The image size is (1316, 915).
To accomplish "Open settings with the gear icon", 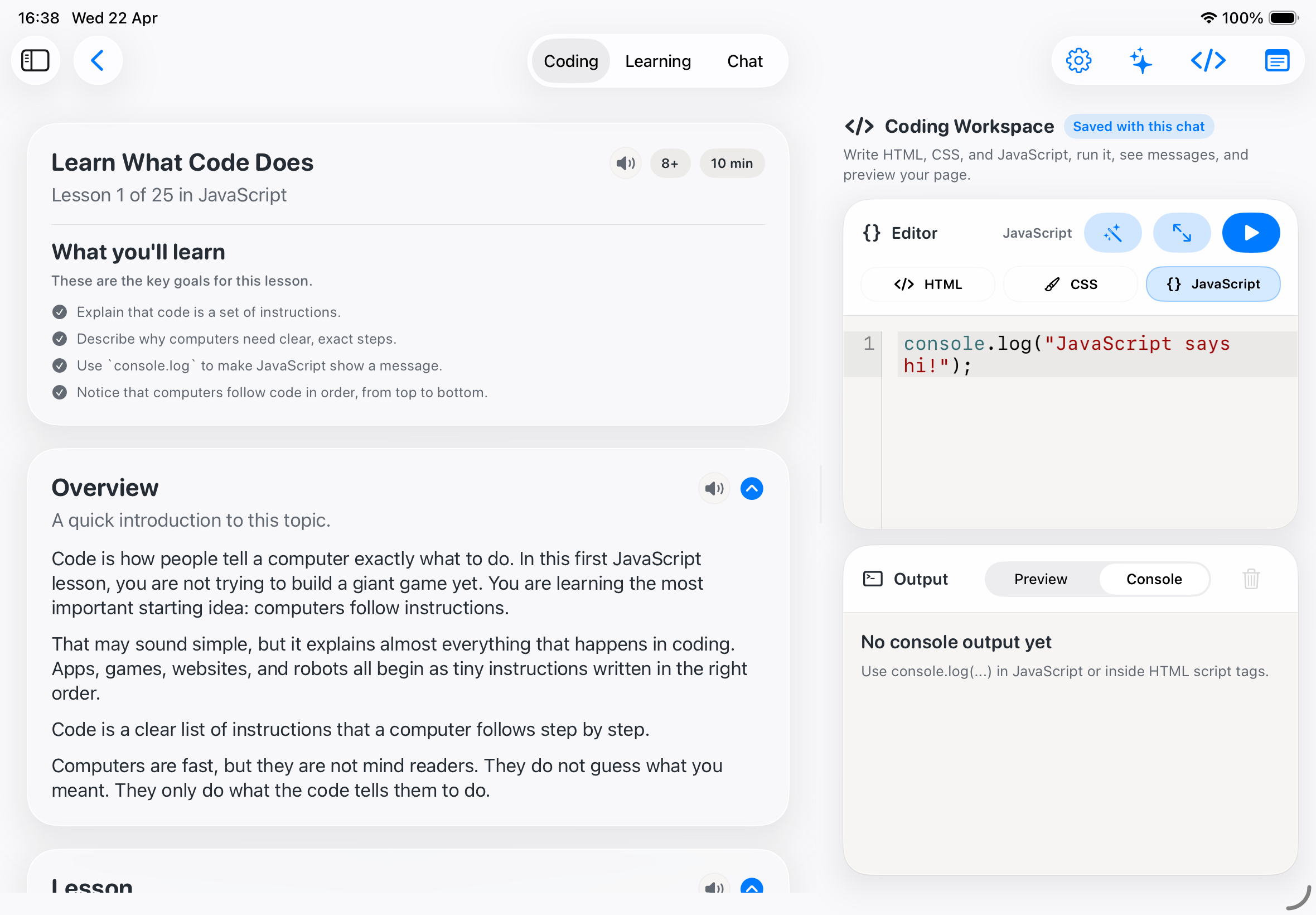I will [1080, 60].
